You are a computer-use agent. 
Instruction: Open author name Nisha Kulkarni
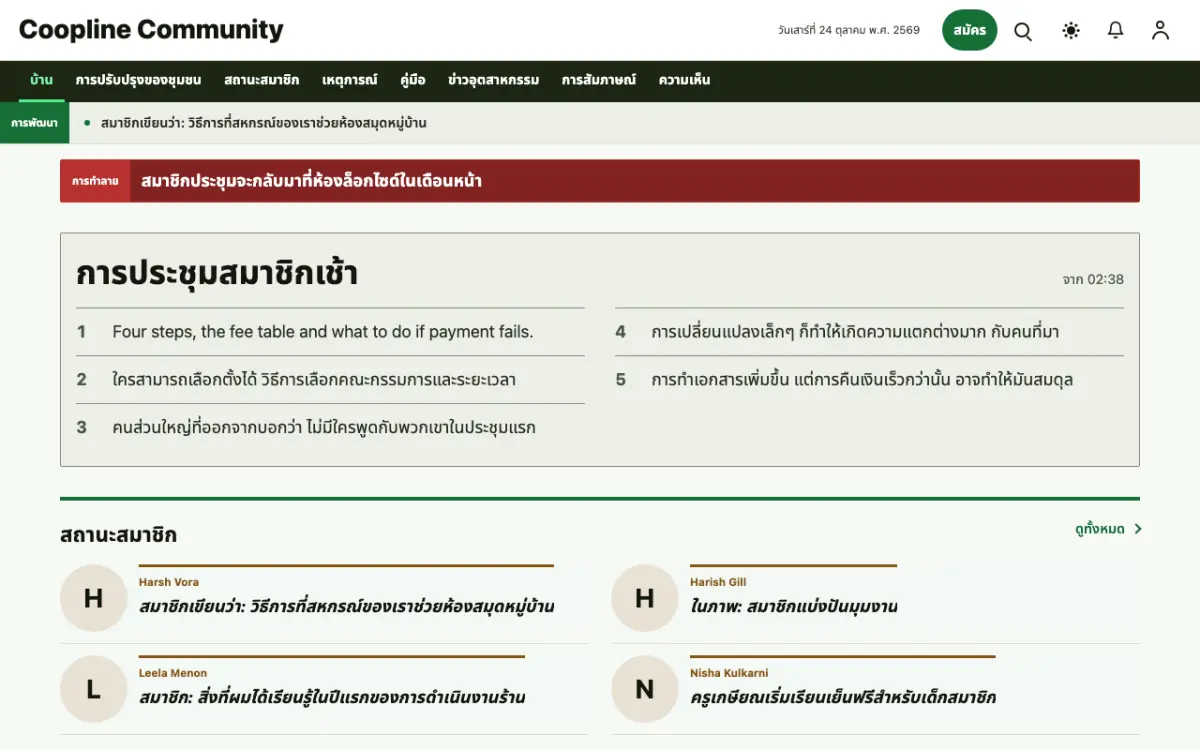tap(729, 673)
